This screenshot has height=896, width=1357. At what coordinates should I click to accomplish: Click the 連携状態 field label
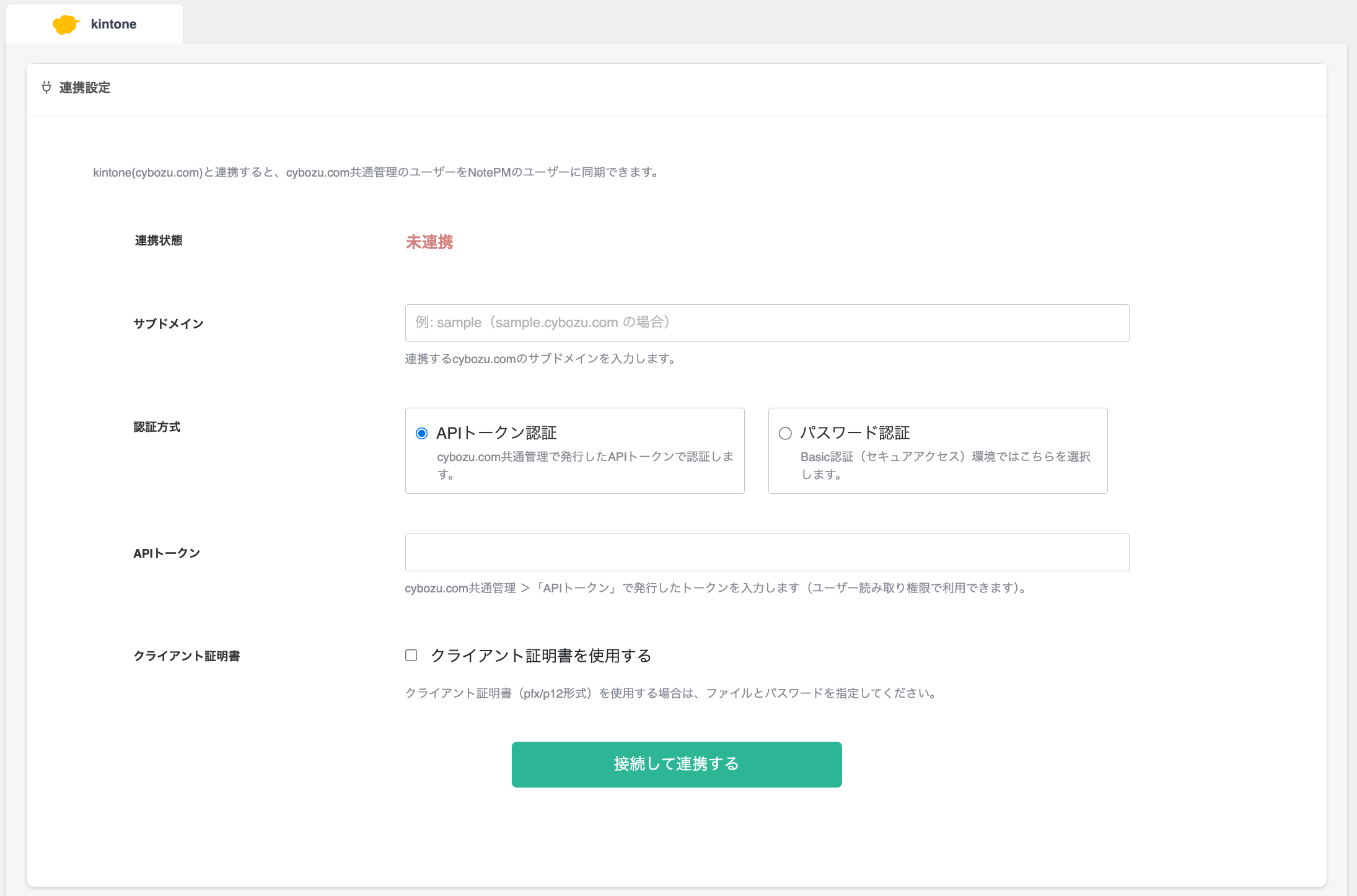[x=159, y=240]
